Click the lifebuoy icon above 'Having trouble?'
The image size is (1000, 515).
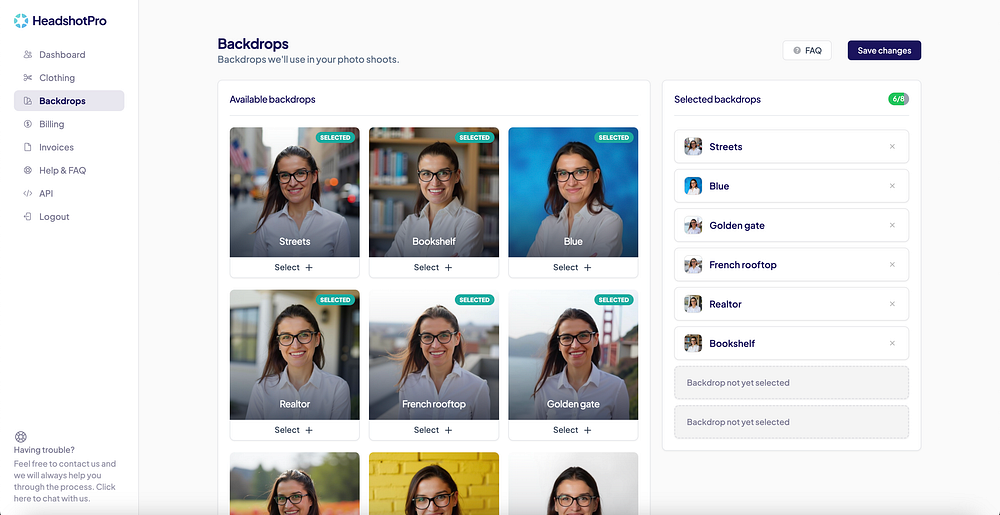[x=20, y=437]
